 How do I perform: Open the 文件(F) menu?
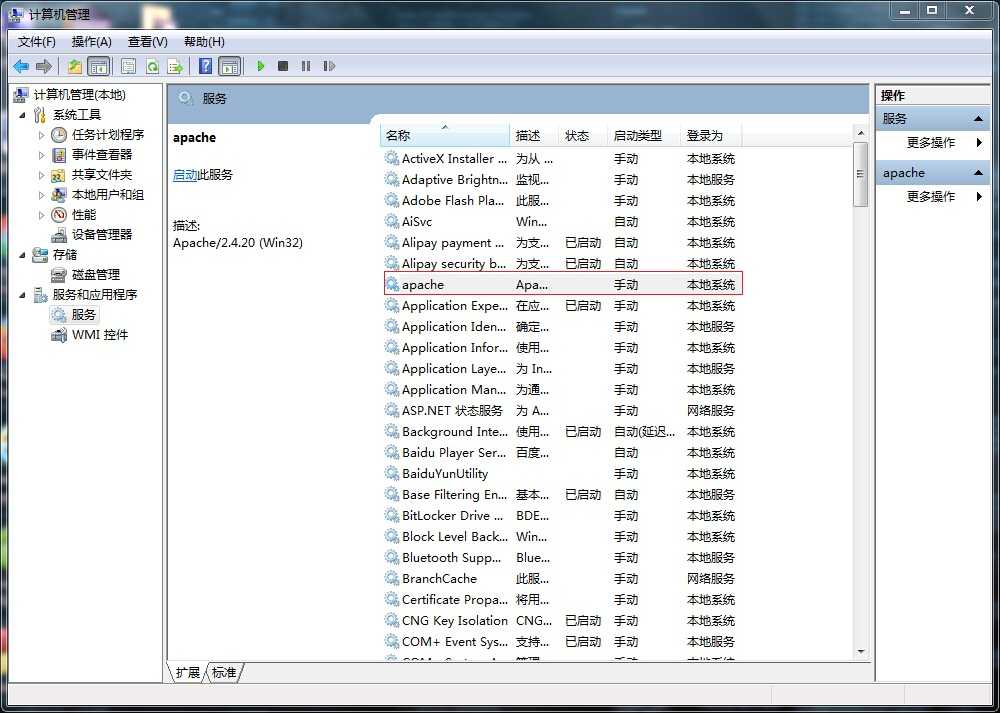click(36, 41)
